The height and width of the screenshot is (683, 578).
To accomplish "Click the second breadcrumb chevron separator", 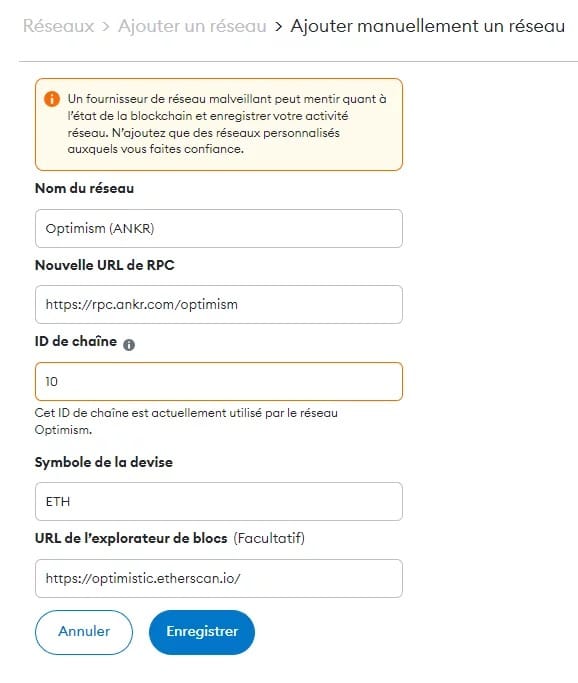I will coord(278,27).
